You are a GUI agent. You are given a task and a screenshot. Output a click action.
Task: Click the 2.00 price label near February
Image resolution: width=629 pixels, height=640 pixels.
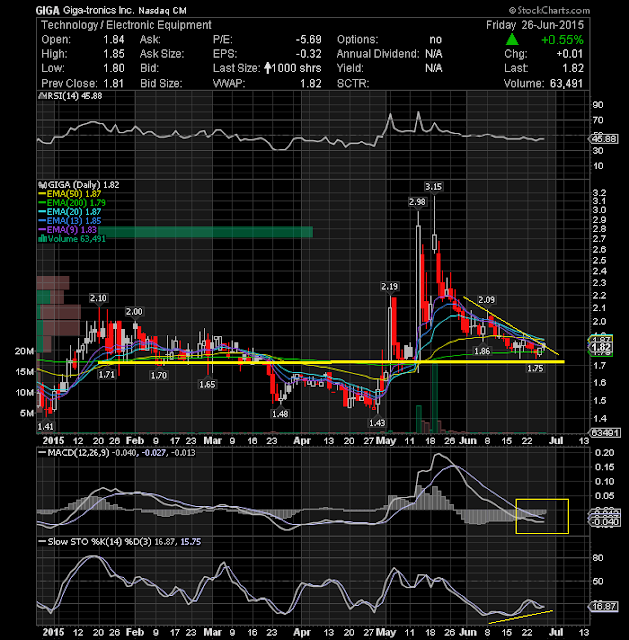(134, 312)
